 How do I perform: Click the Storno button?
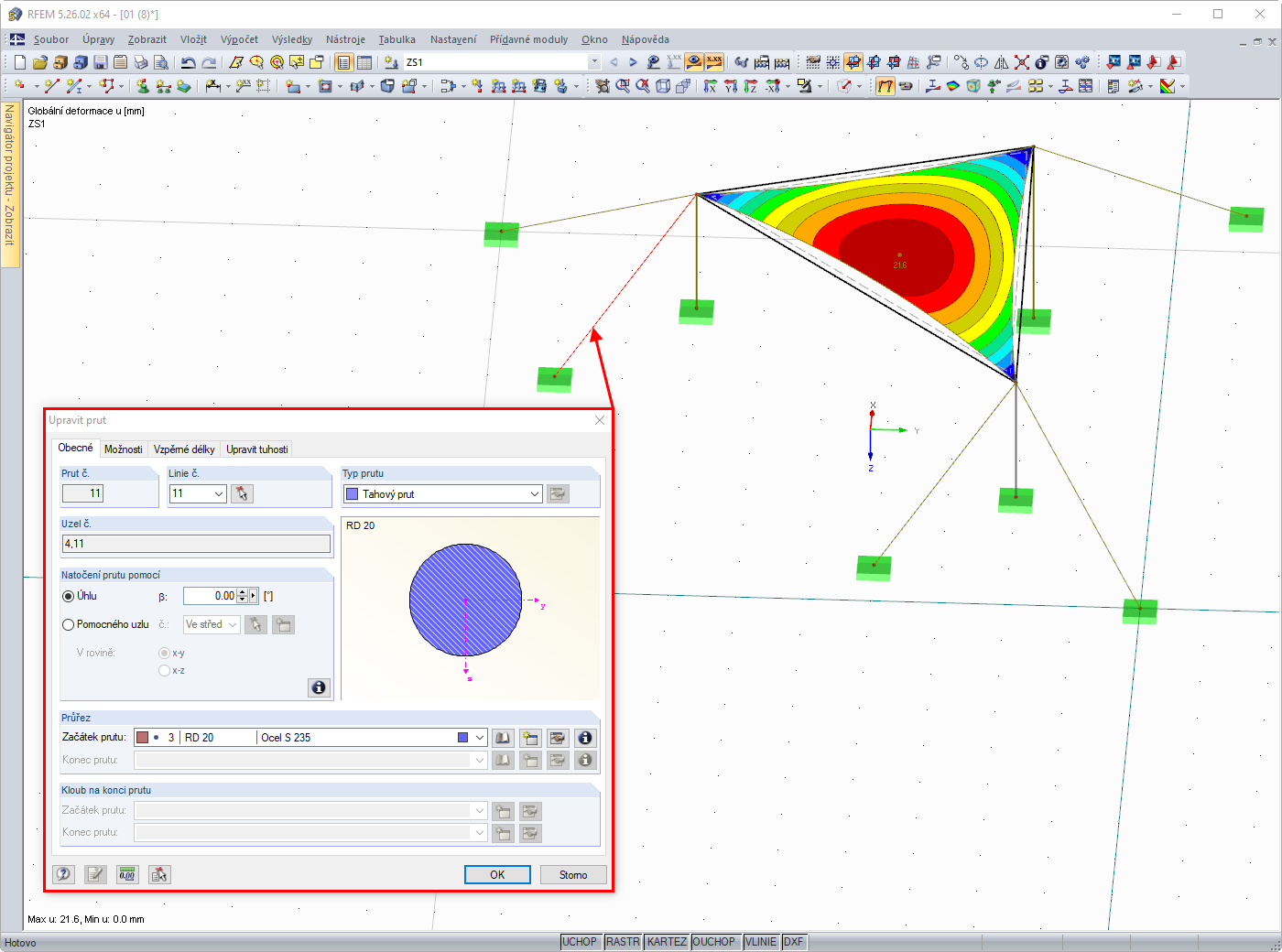tap(573, 875)
